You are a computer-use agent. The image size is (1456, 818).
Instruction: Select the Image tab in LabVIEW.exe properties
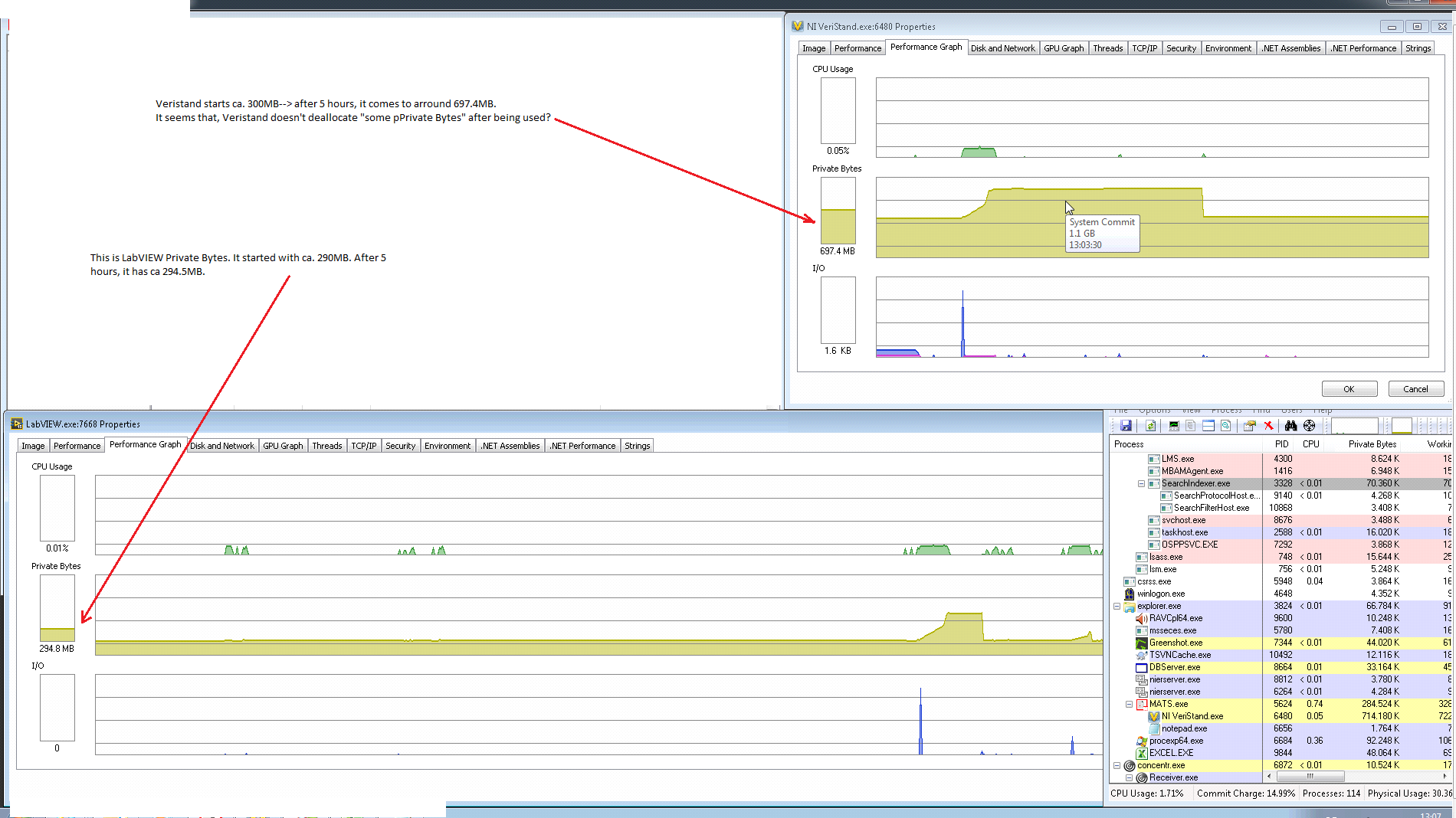(x=33, y=446)
